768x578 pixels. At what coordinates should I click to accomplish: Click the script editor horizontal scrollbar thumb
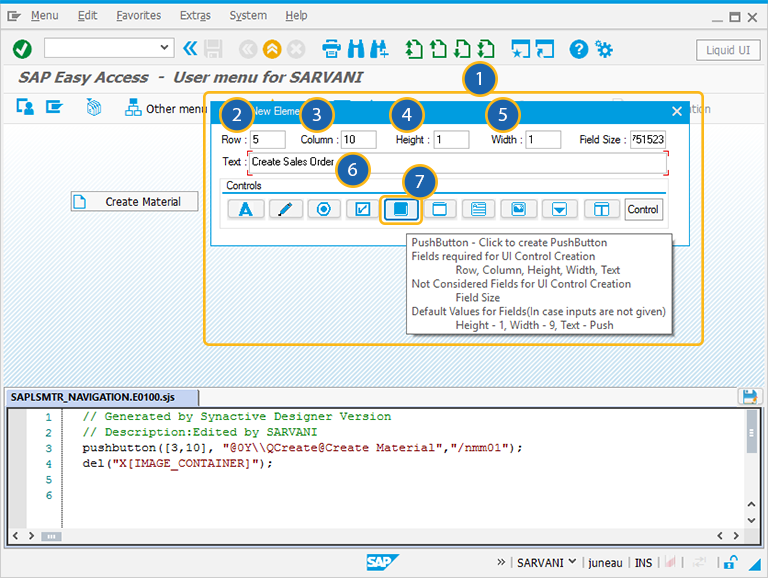(x=51, y=536)
